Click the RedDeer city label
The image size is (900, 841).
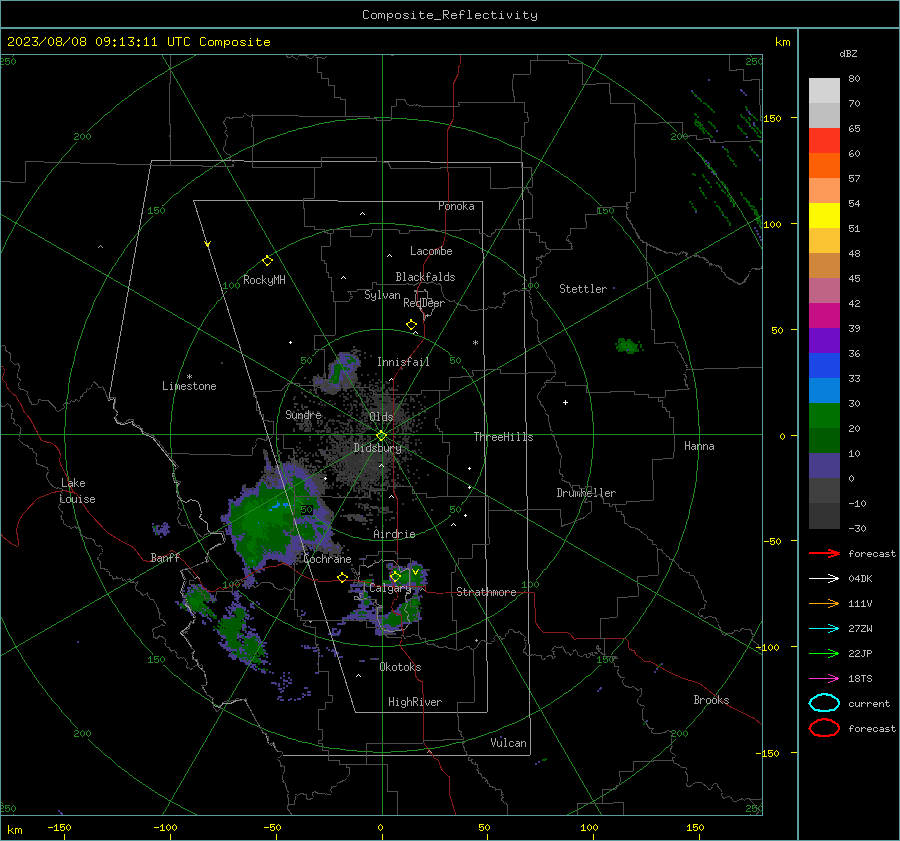(424, 303)
